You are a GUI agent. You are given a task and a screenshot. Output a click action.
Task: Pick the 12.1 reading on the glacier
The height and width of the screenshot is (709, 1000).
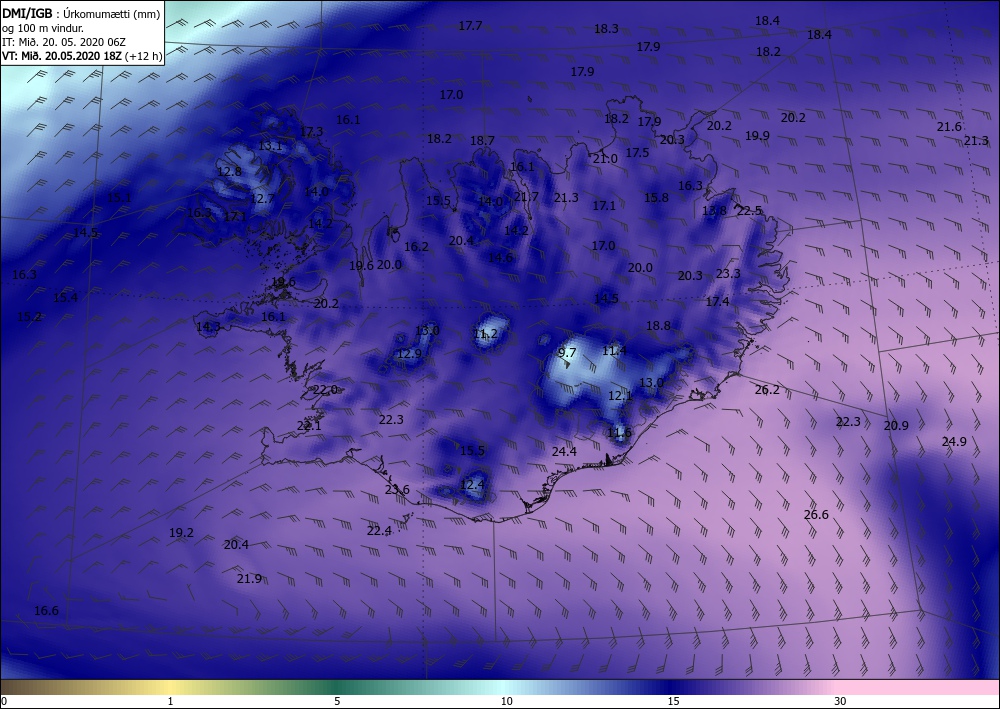click(x=620, y=396)
